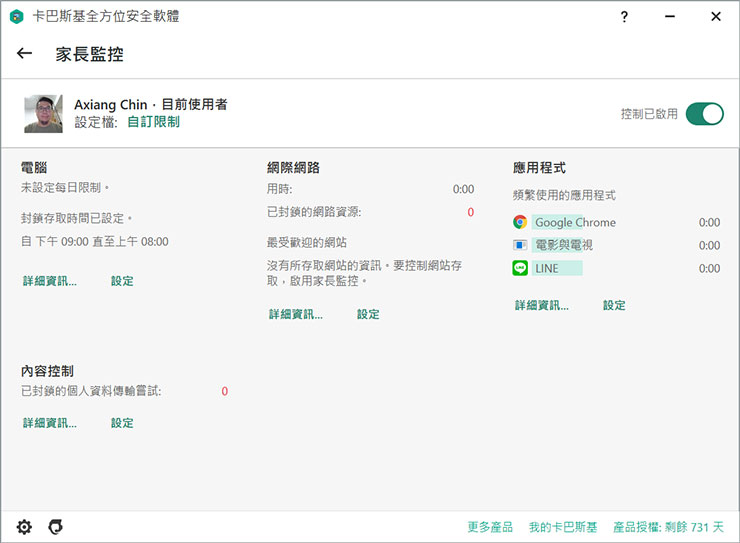This screenshot has width=740, height=543.
Task: Toggle the 控制已啟用 switch off
Action: (x=705, y=114)
